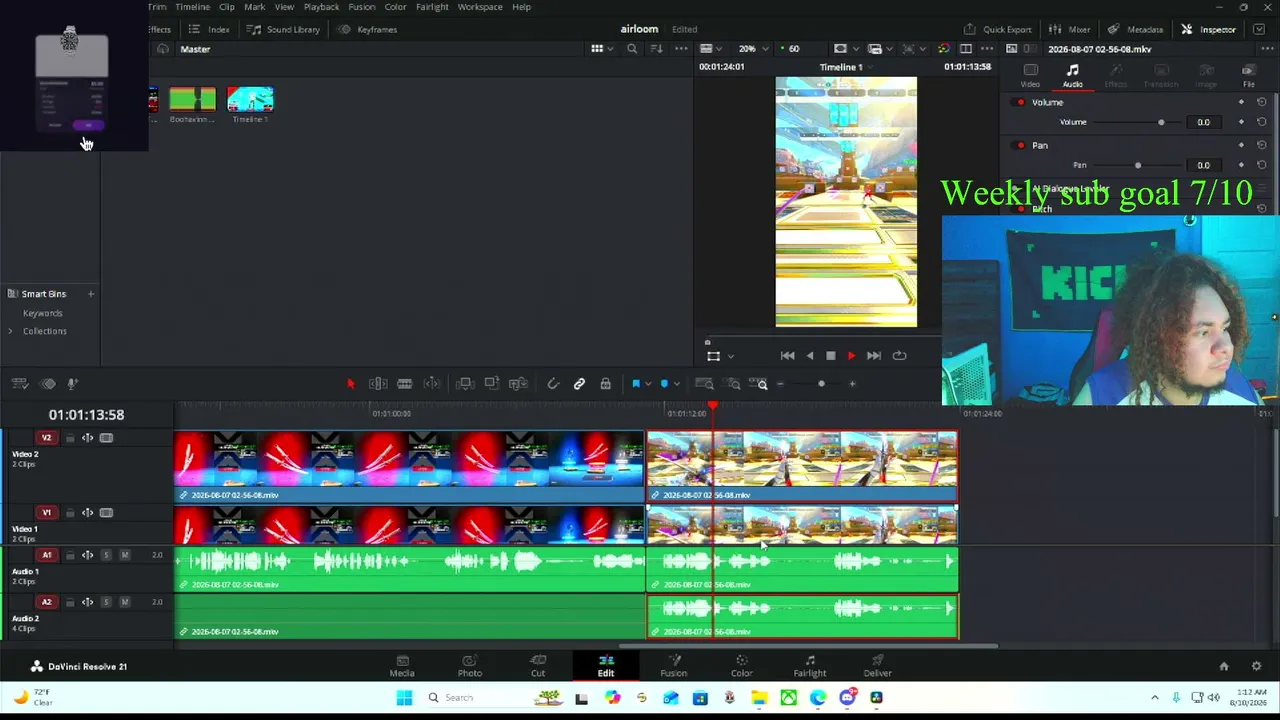Search the media pool with magnifier icon
The width and height of the screenshot is (1280, 720).
click(631, 49)
